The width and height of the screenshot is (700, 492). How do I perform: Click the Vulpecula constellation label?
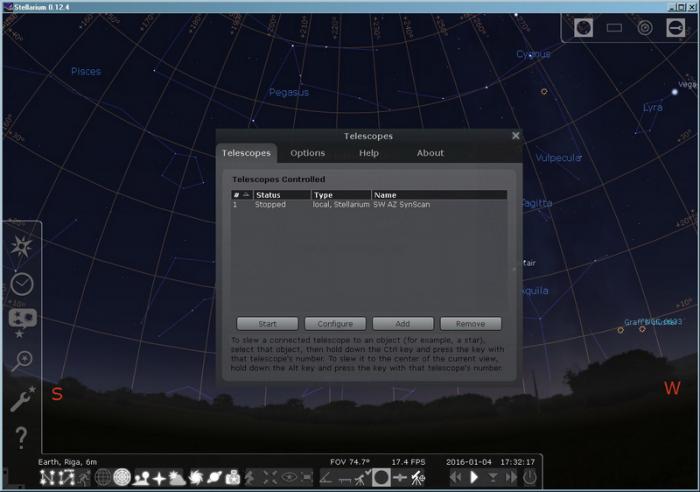[x=558, y=158]
